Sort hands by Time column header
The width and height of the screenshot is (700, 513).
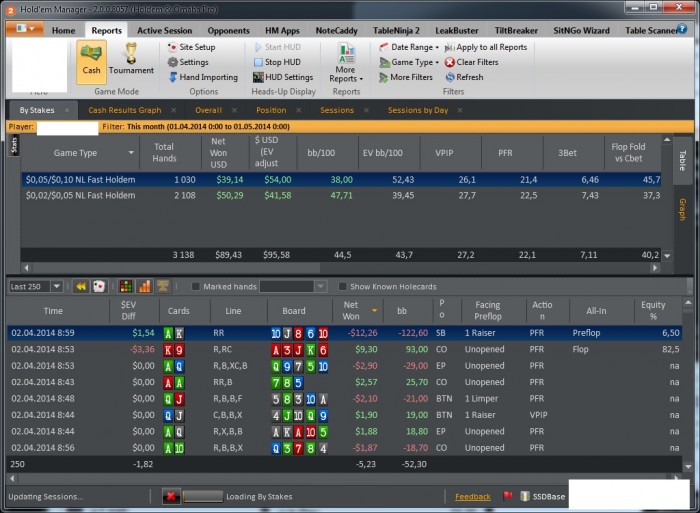[x=53, y=311]
